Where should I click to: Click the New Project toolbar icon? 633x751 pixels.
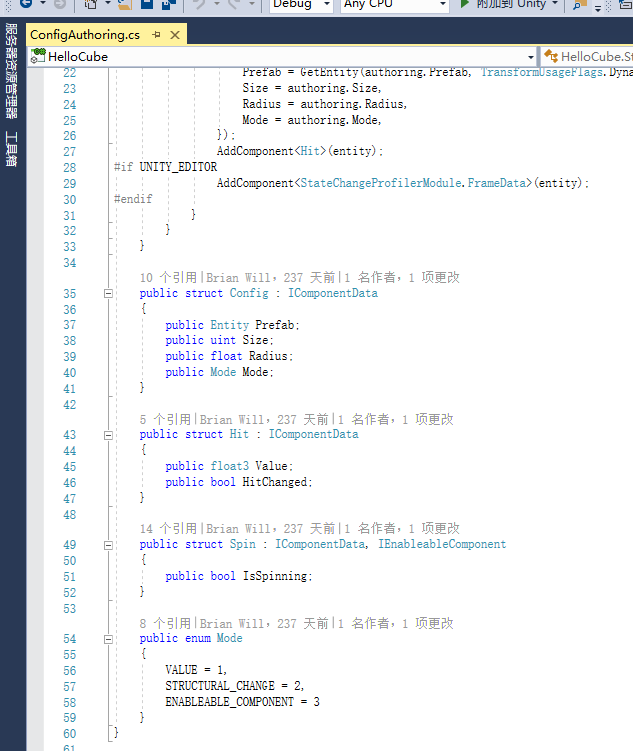90,4
